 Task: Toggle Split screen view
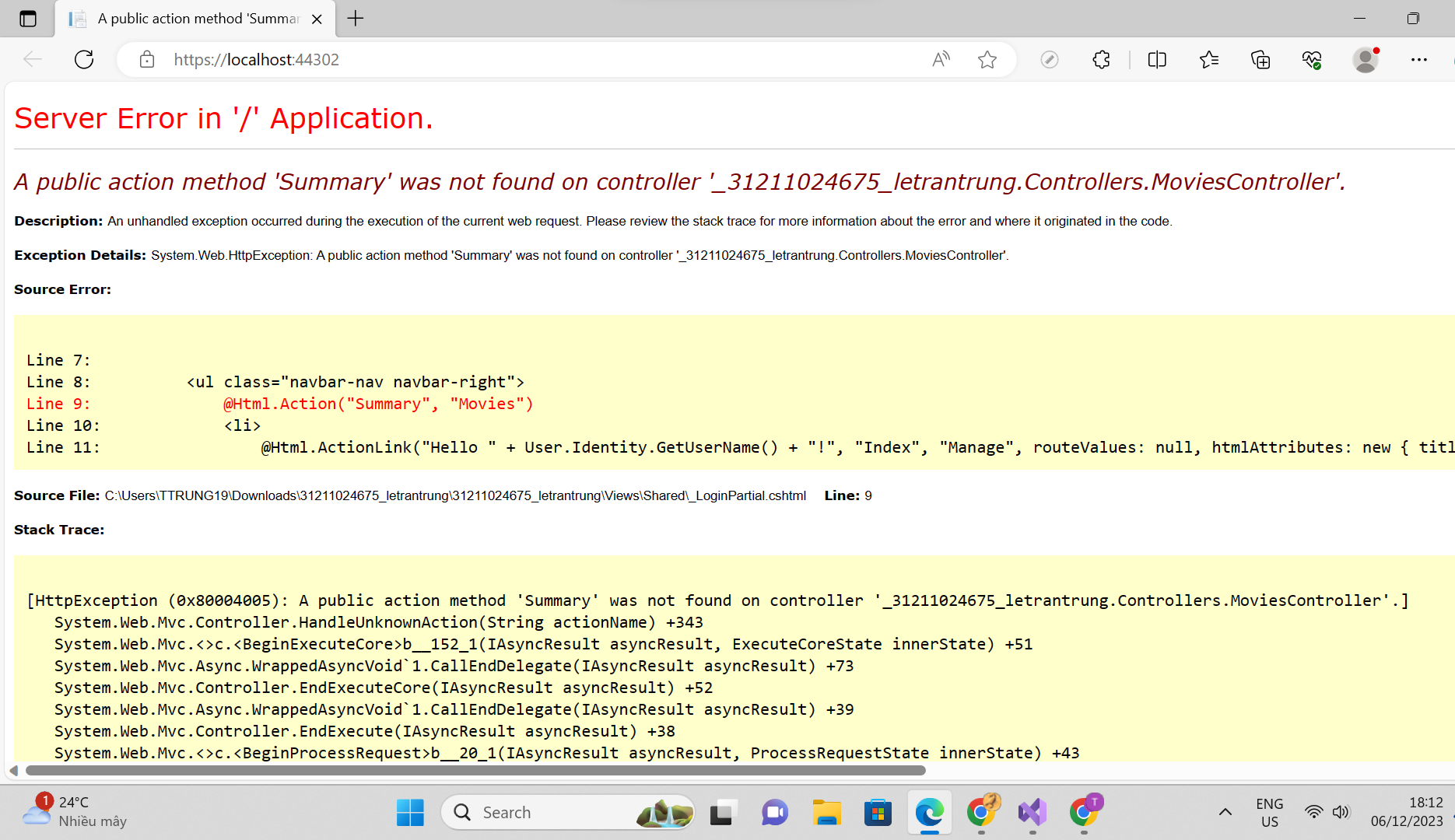(x=1157, y=60)
